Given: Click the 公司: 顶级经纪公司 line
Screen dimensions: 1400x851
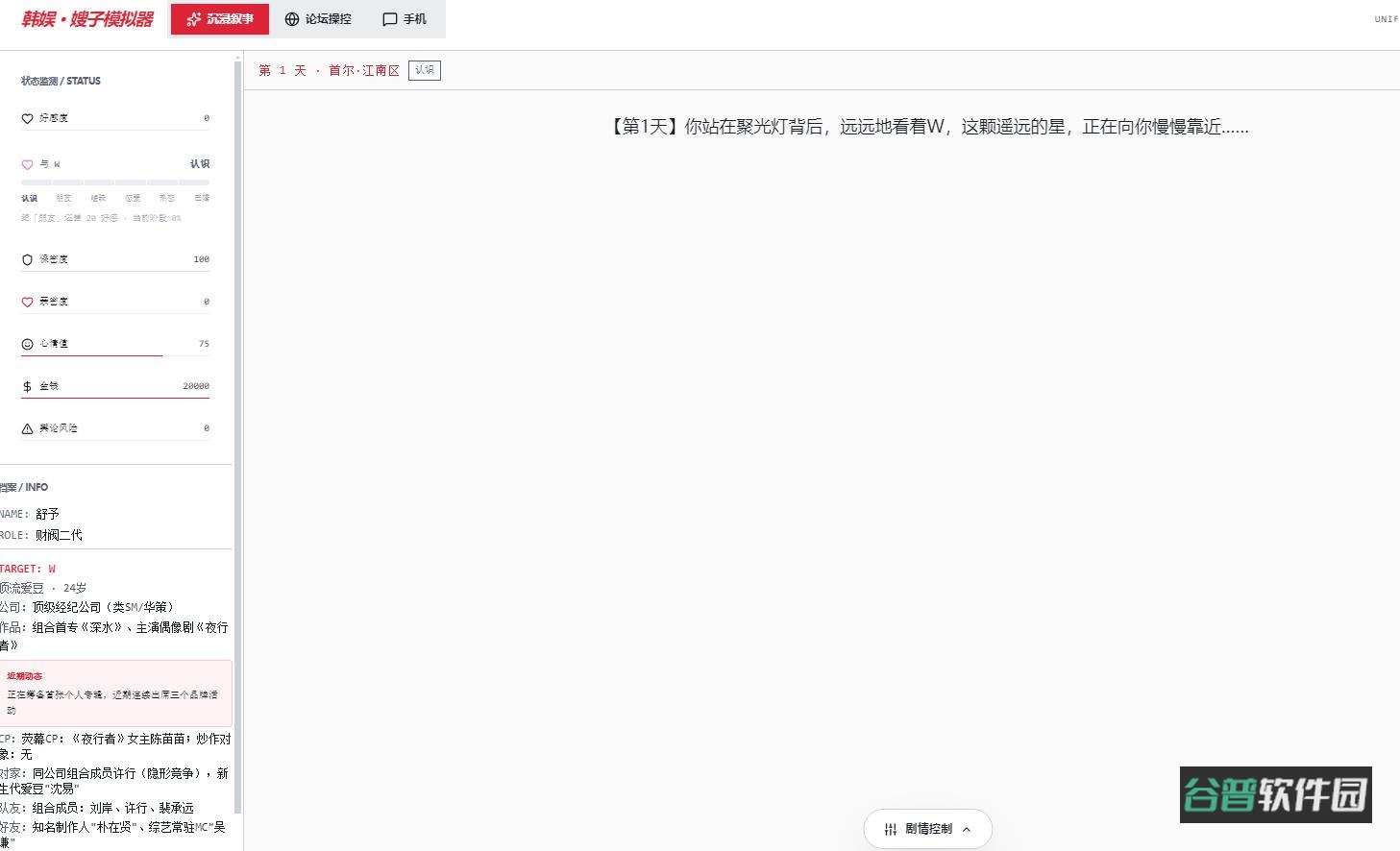Looking at the screenshot, I should pos(86,607).
